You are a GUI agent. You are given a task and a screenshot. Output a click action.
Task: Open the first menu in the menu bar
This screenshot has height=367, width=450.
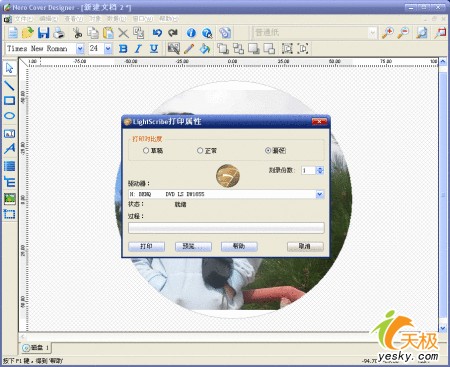(x=24, y=19)
